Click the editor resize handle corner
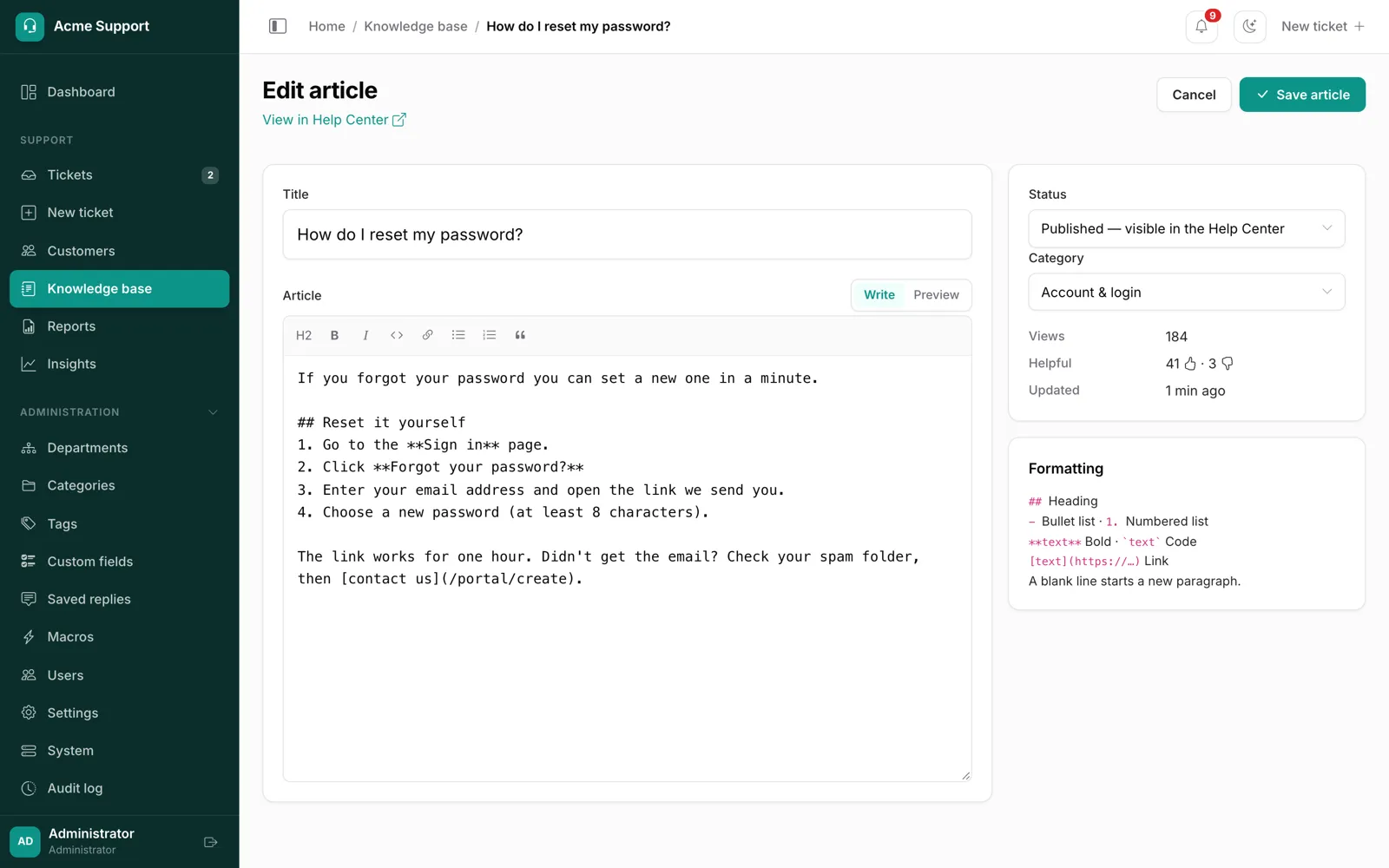 pos(965,775)
